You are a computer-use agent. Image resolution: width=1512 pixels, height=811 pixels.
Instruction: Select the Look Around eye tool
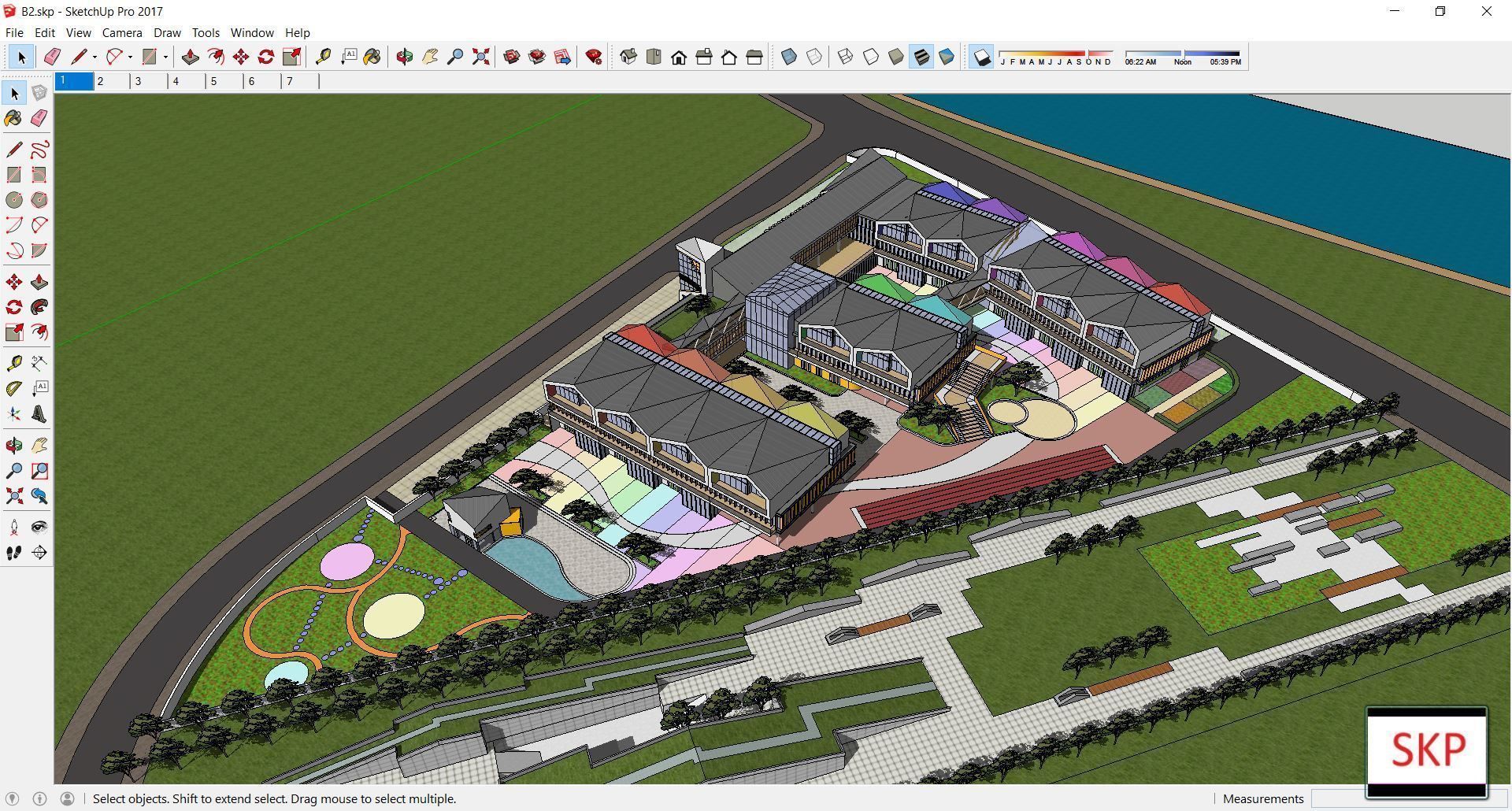(x=39, y=527)
